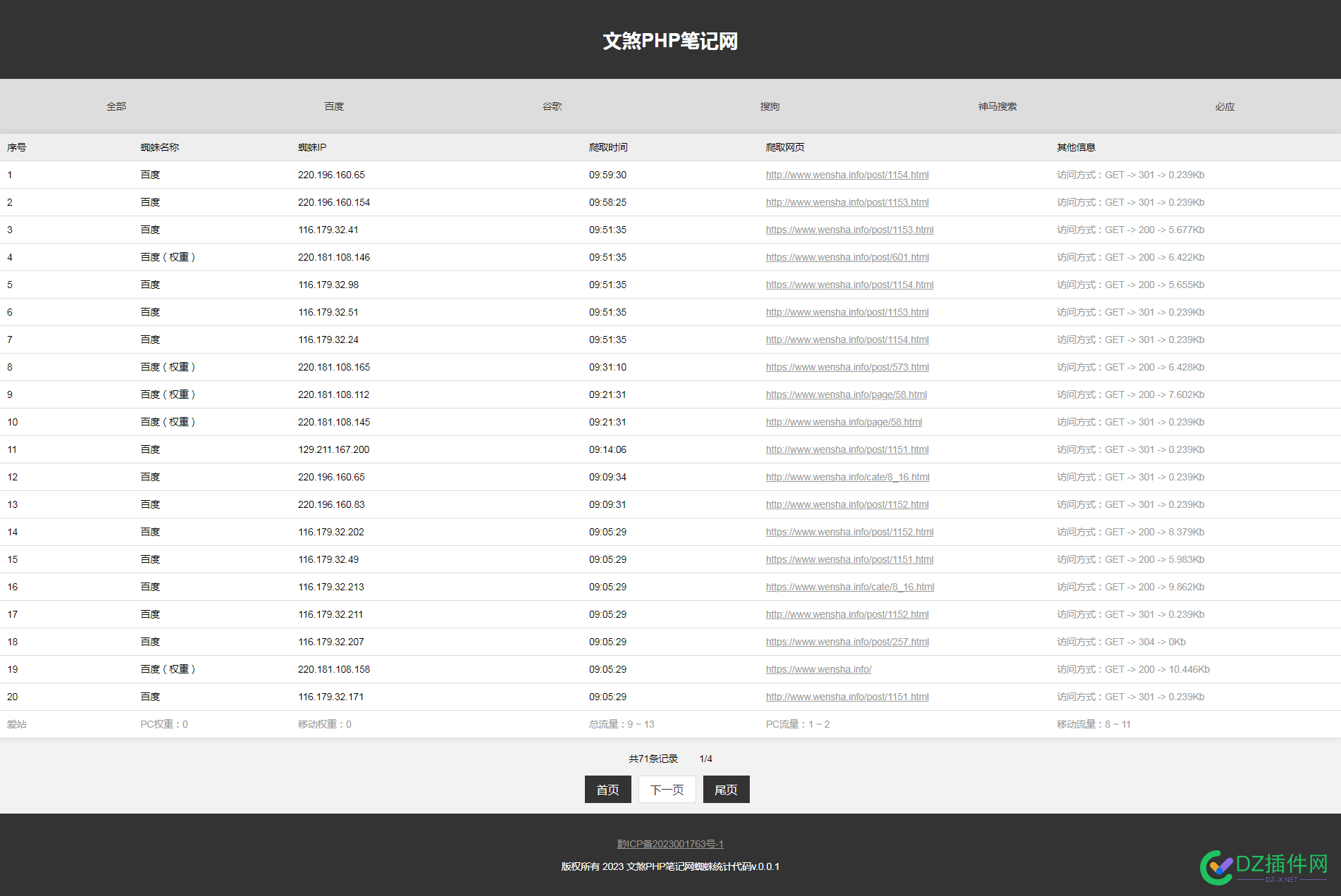Open row 12 http cate/8_16.html link
The width and height of the screenshot is (1341, 896).
848,477
